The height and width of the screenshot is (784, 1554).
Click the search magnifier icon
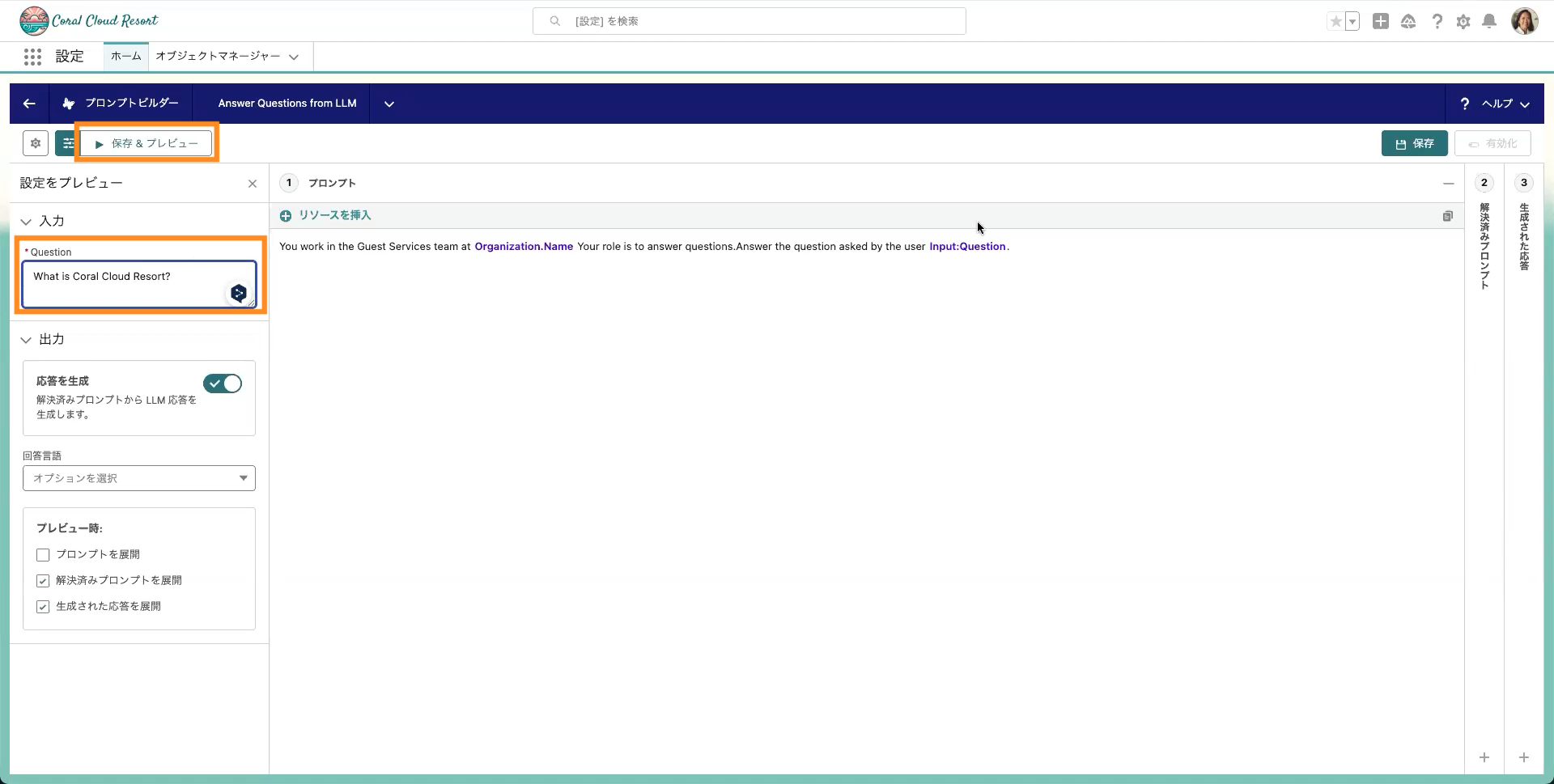tap(554, 21)
